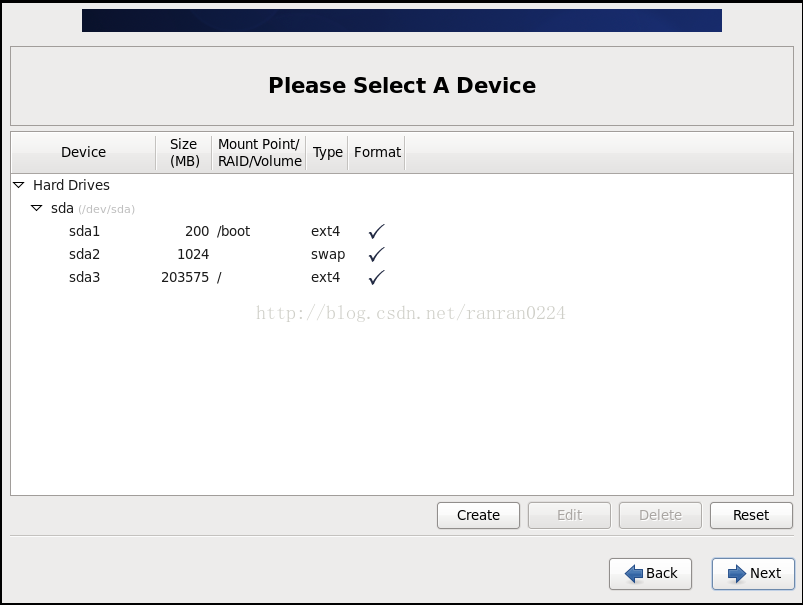Viewport: 803px width, 605px height.
Task: Click the Device column header
Action: (x=83, y=152)
